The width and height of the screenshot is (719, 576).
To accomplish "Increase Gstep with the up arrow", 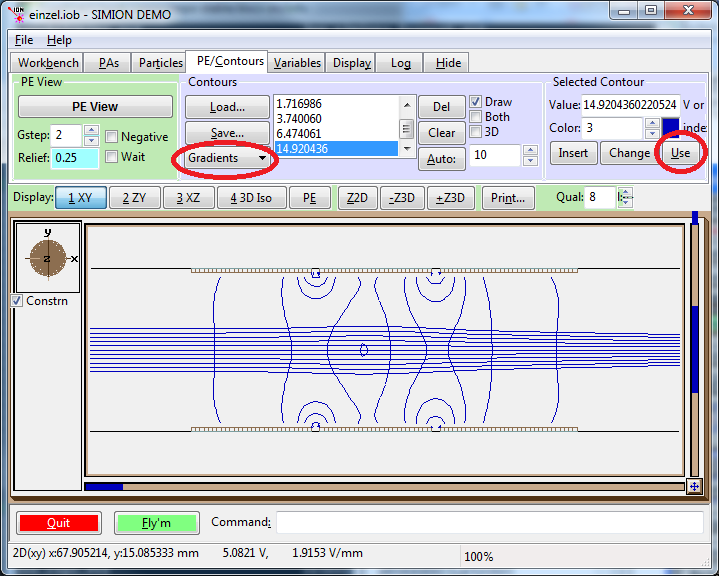I will click(x=91, y=130).
